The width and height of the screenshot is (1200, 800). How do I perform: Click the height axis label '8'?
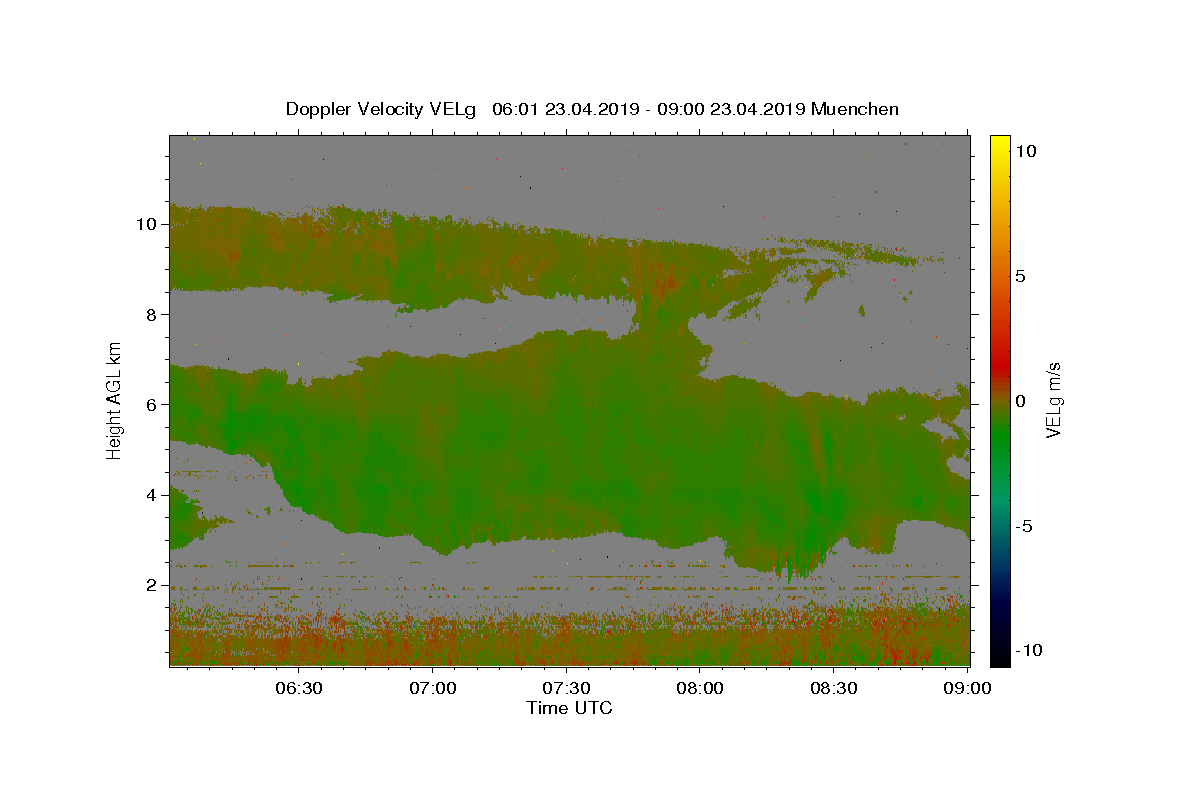click(x=151, y=314)
